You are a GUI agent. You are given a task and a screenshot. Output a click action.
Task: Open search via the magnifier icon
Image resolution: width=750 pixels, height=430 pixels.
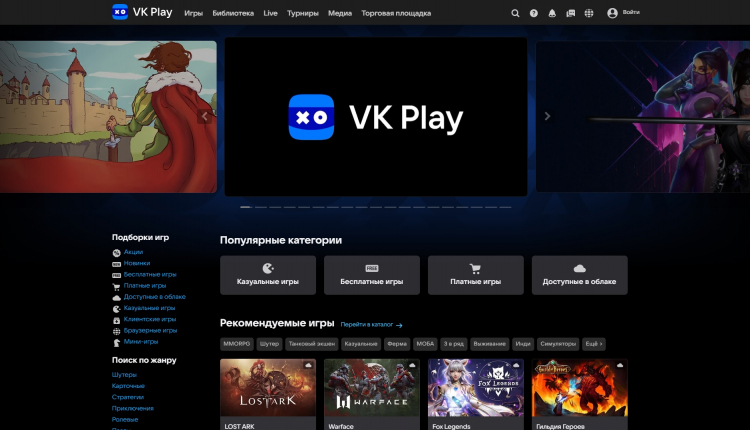[515, 13]
